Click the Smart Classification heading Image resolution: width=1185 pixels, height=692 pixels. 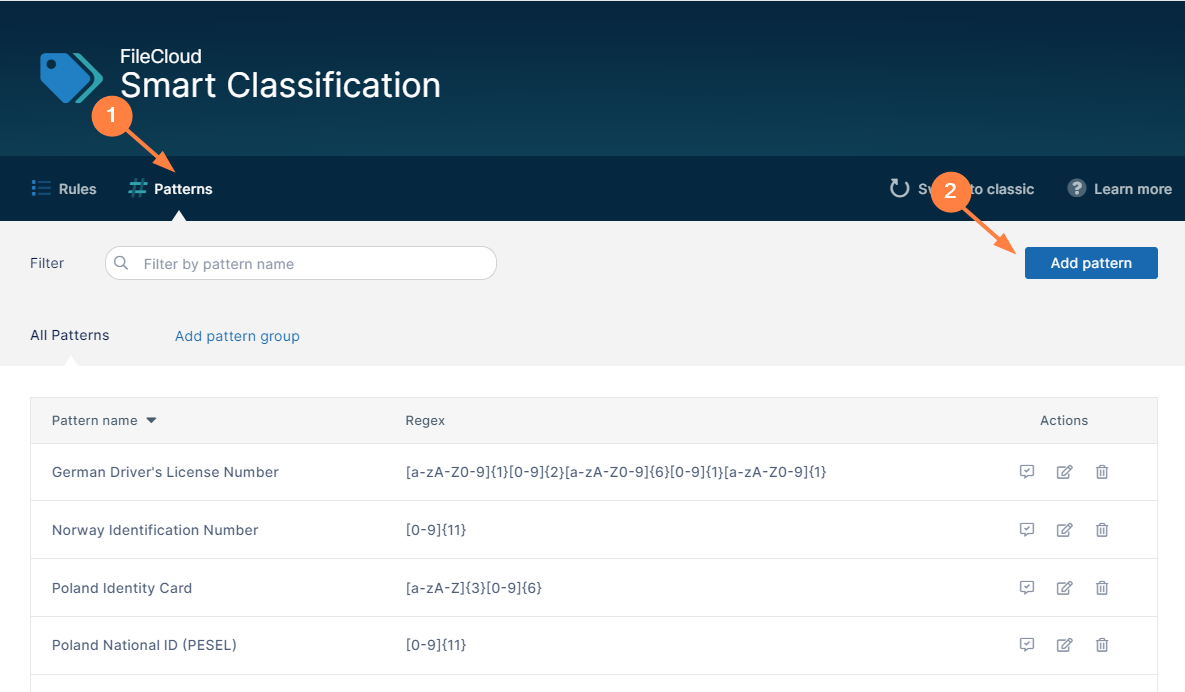point(280,85)
